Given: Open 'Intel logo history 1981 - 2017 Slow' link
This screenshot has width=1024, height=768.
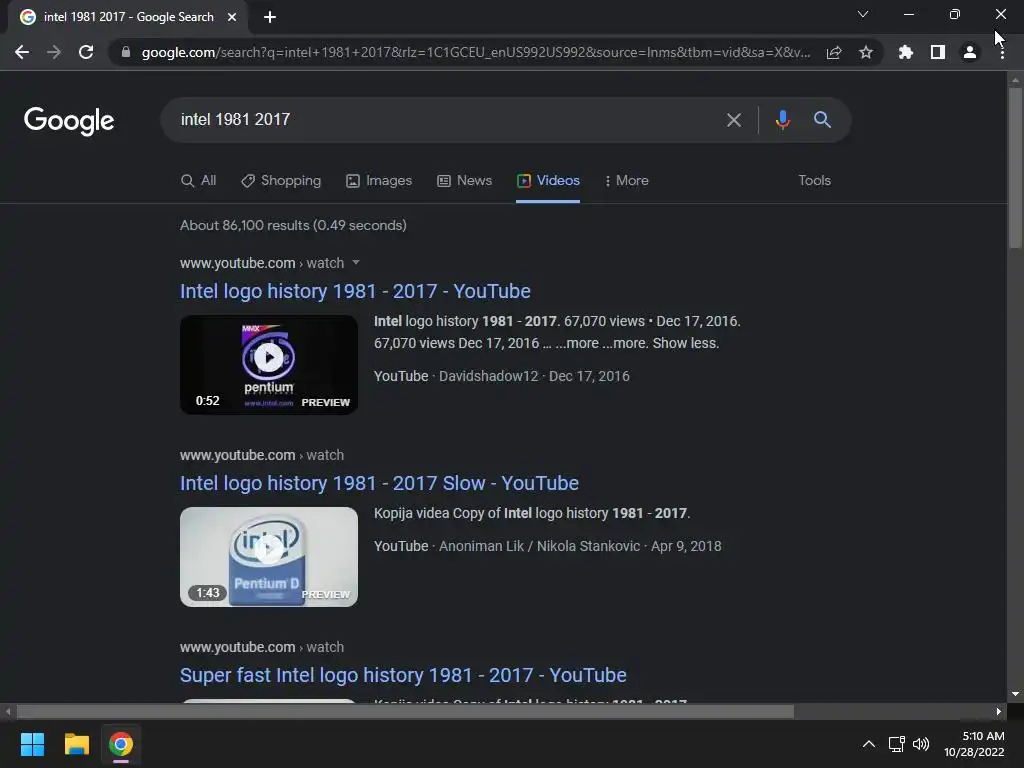Looking at the screenshot, I should [x=379, y=483].
